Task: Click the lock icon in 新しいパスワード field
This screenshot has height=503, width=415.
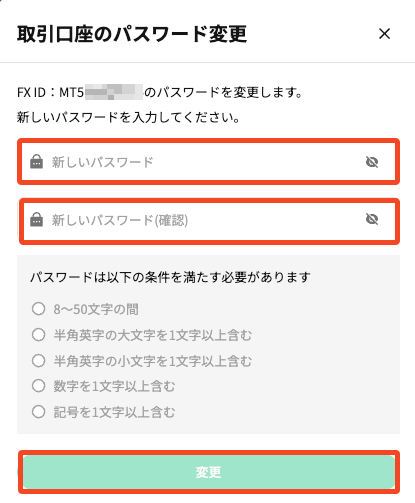Action: pos(36,162)
